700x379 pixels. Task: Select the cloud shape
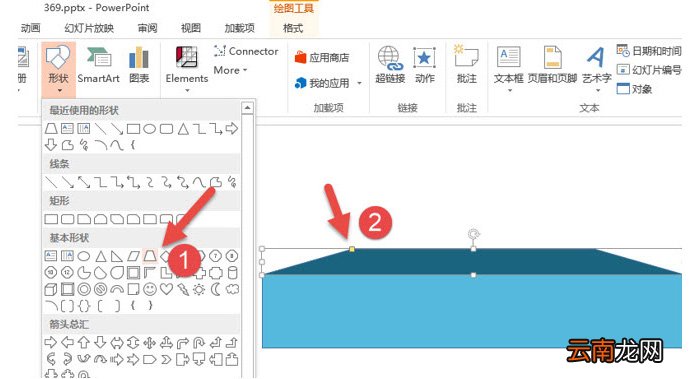click(232, 289)
